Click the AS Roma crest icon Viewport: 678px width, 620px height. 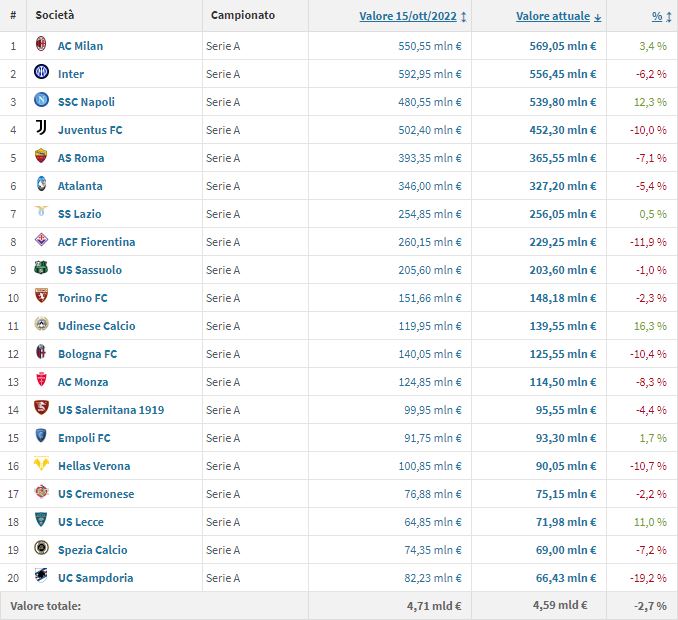[41, 158]
